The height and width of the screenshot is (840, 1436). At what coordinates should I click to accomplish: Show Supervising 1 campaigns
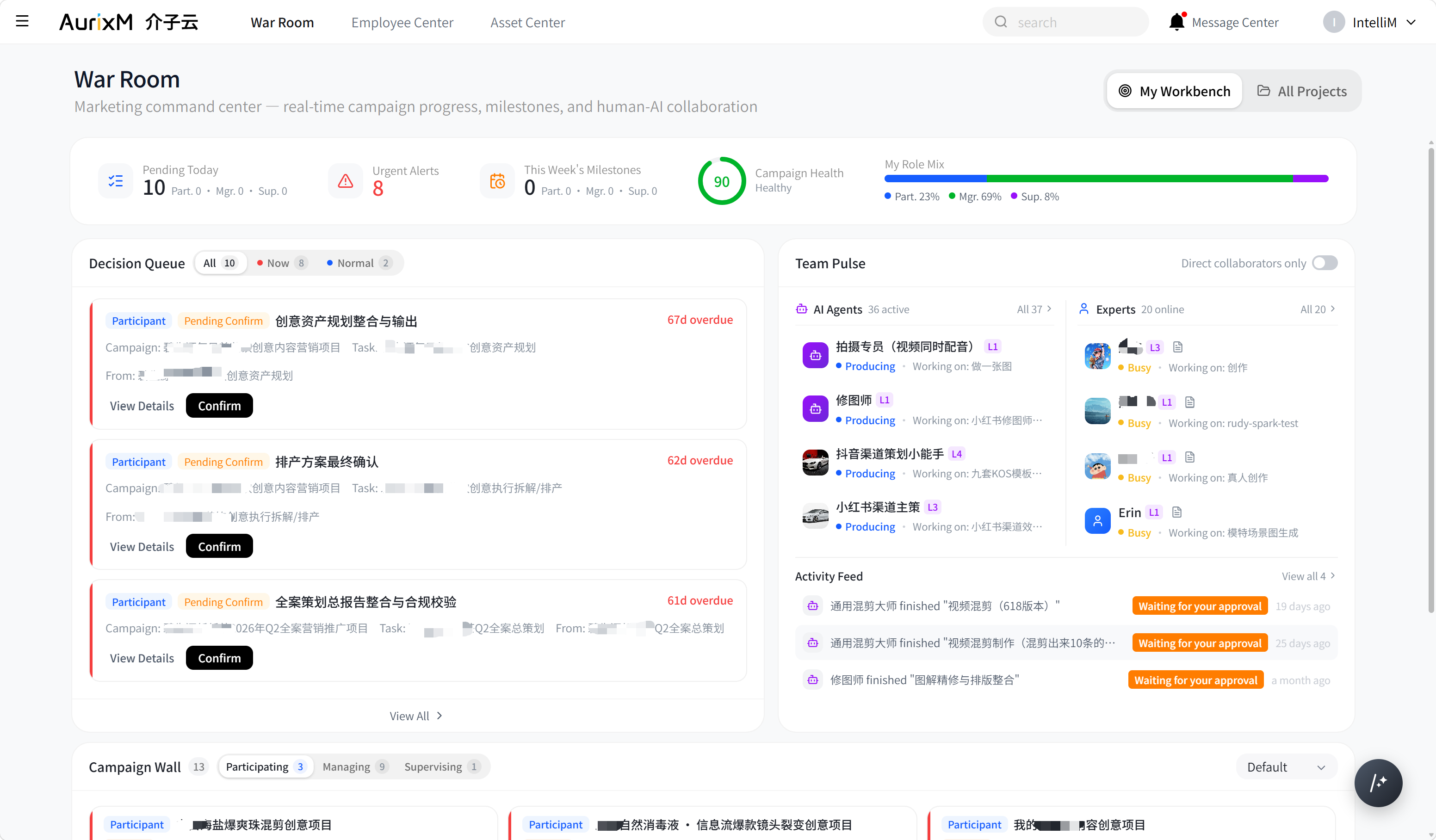tap(442, 766)
